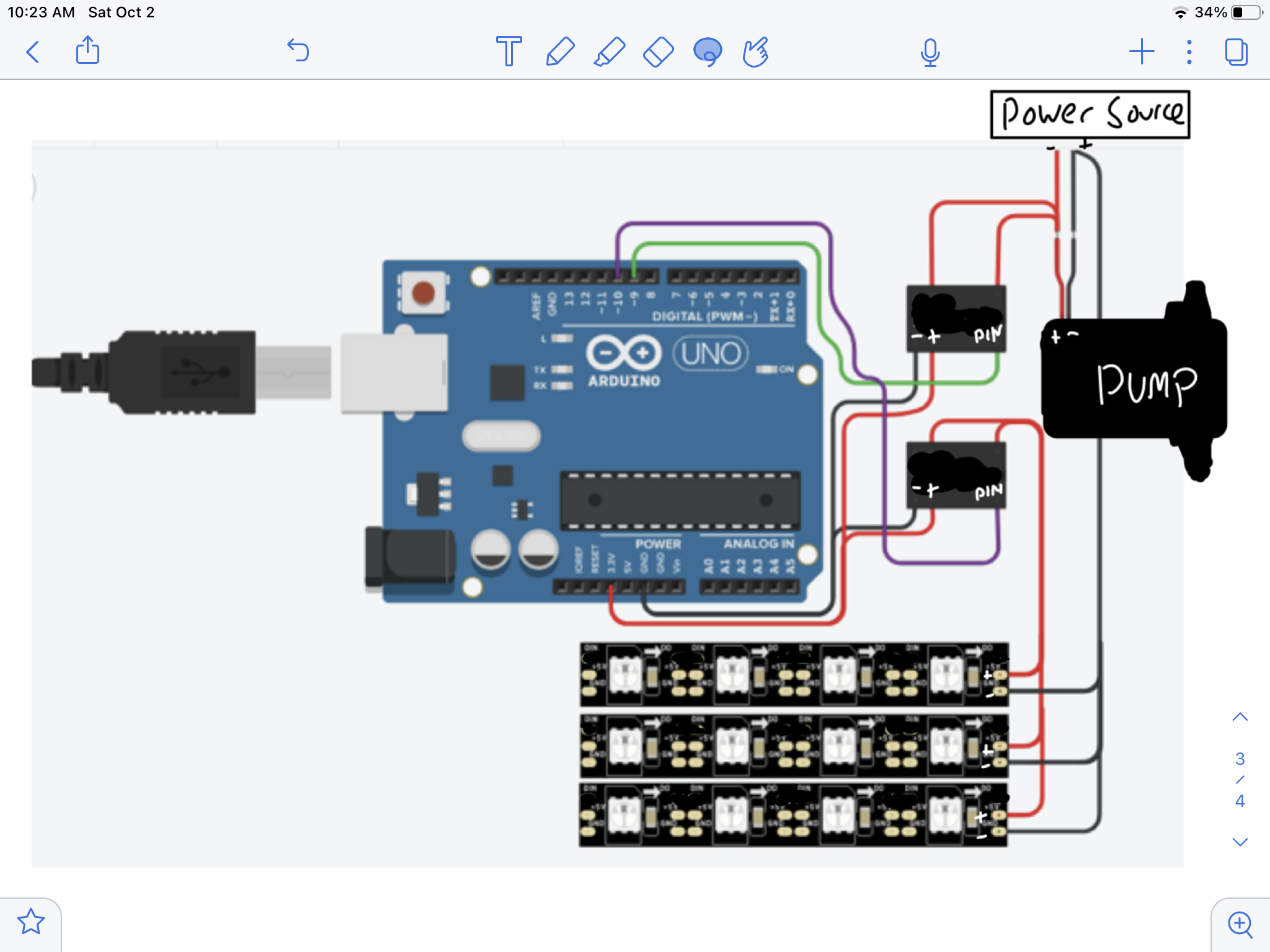Select the Pen tool
Screen dimensions: 1270x952
point(560,51)
